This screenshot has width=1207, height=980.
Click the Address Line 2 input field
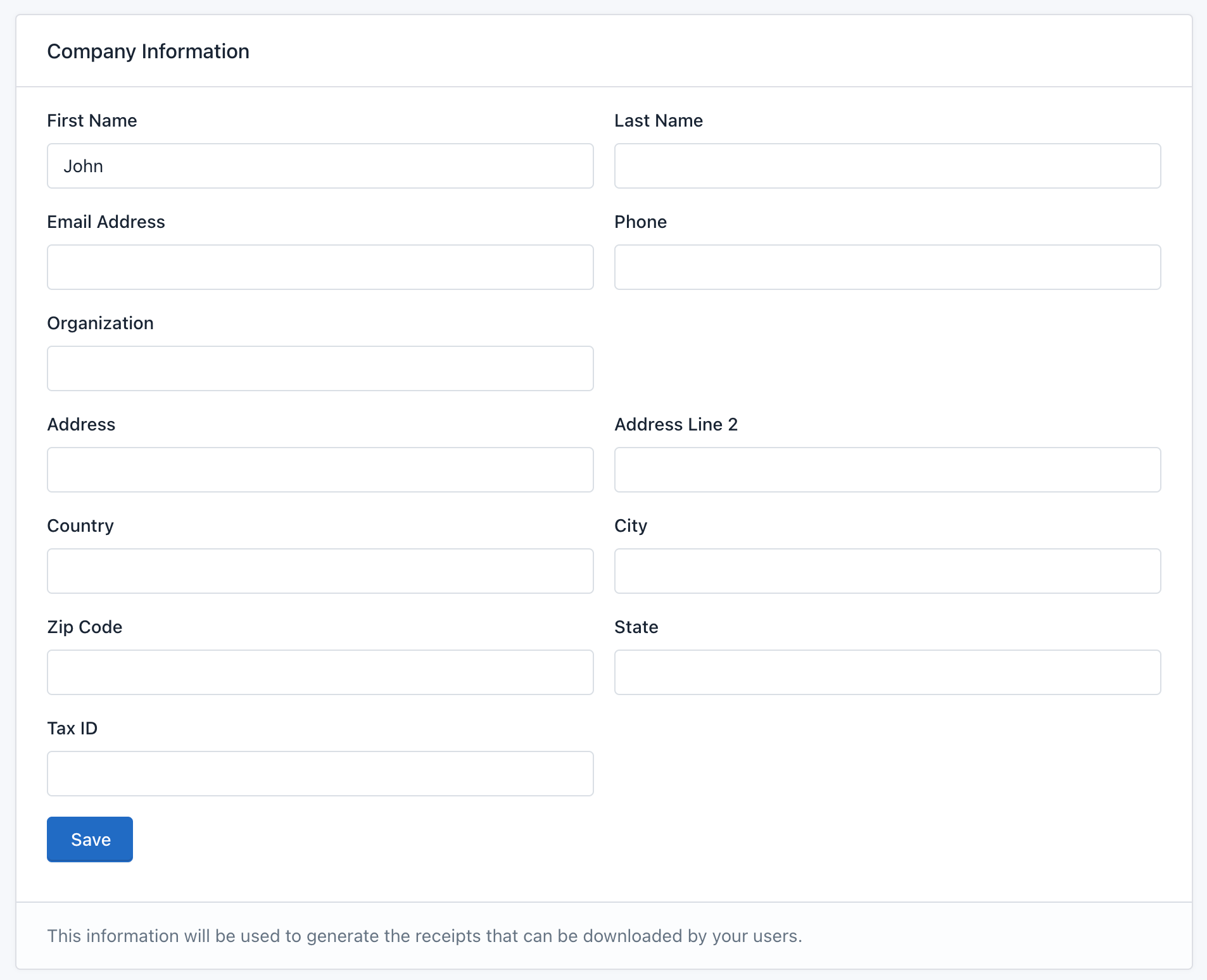coord(887,469)
